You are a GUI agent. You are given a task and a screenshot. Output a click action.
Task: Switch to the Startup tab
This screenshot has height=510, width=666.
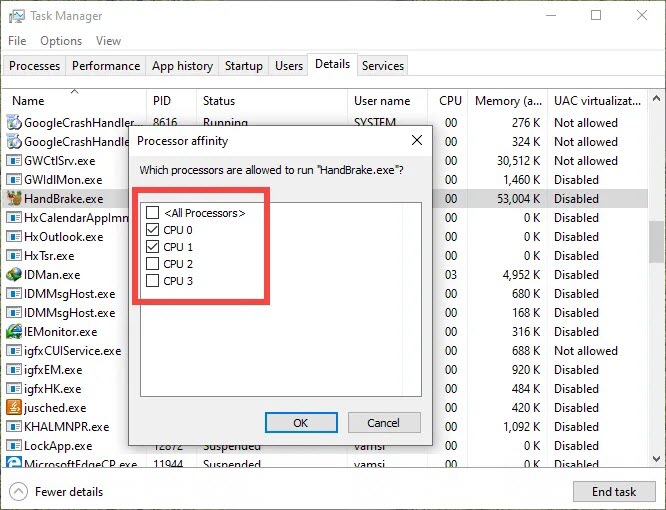243,66
